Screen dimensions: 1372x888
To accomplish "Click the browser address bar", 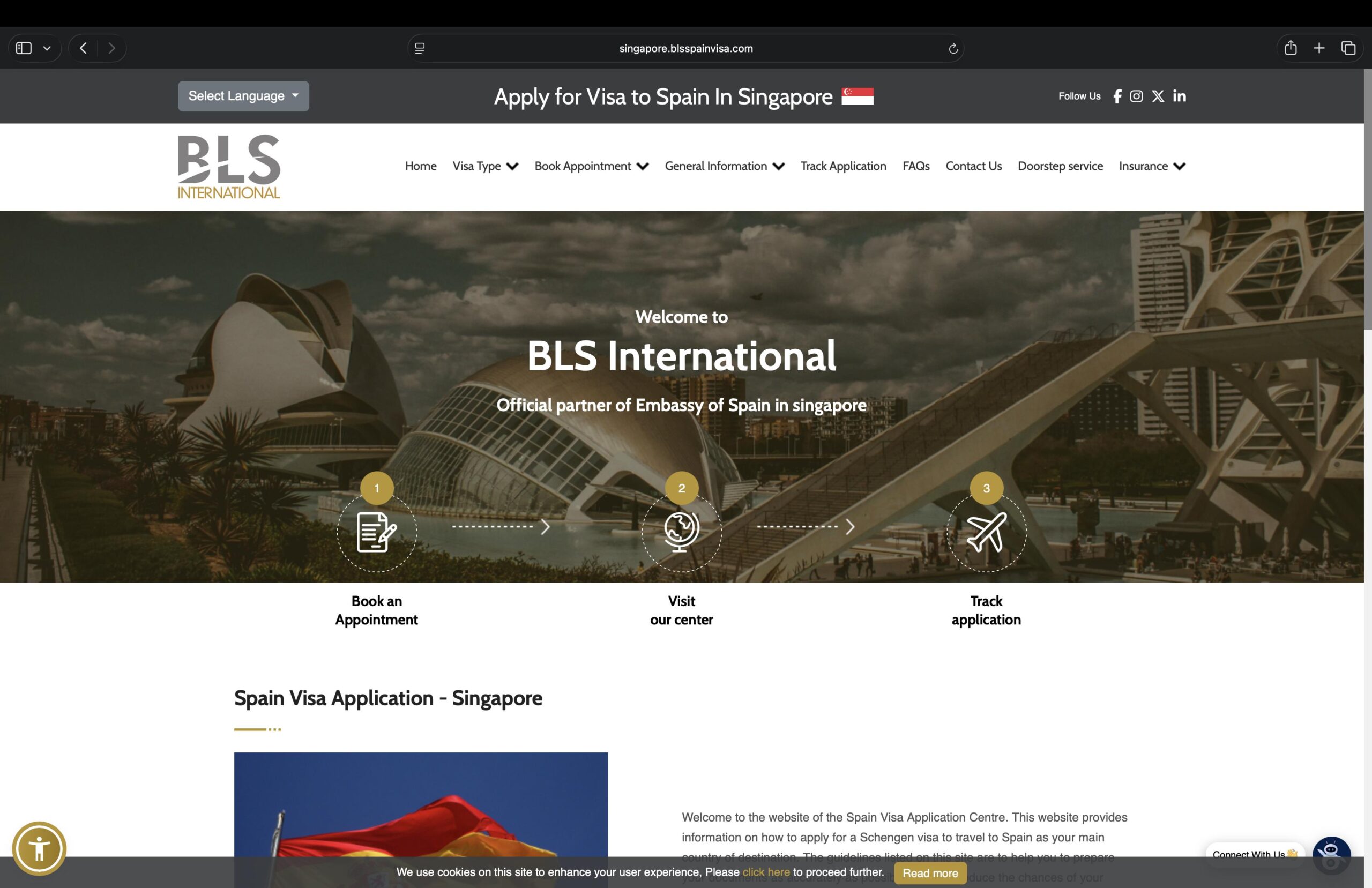I will [685, 48].
